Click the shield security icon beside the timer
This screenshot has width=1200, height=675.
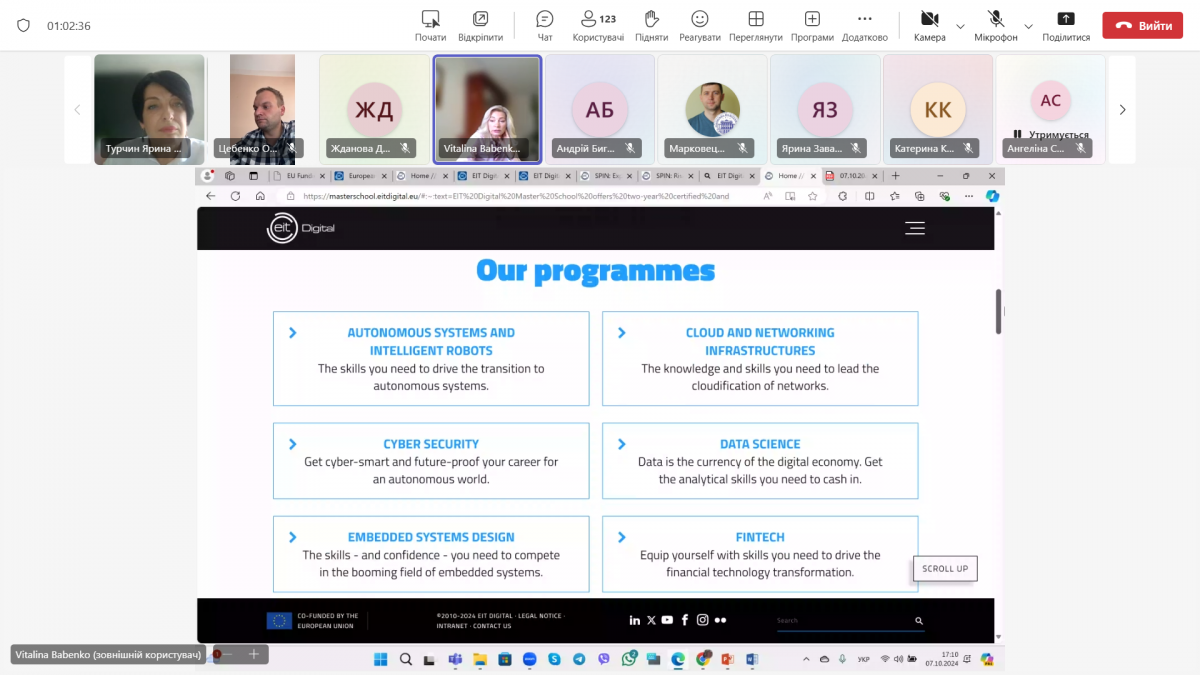23,26
